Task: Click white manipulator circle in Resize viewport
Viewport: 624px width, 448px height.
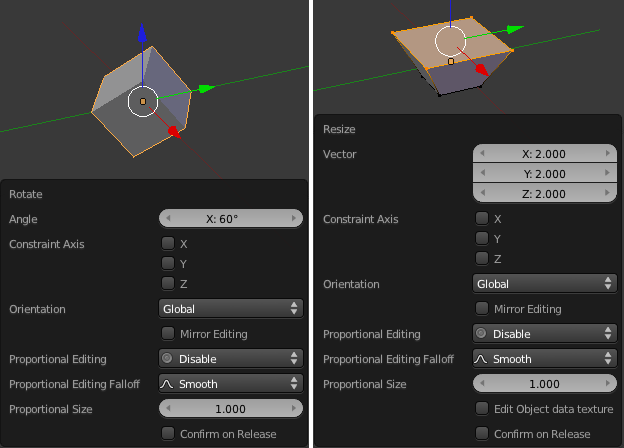Action: (x=451, y=42)
